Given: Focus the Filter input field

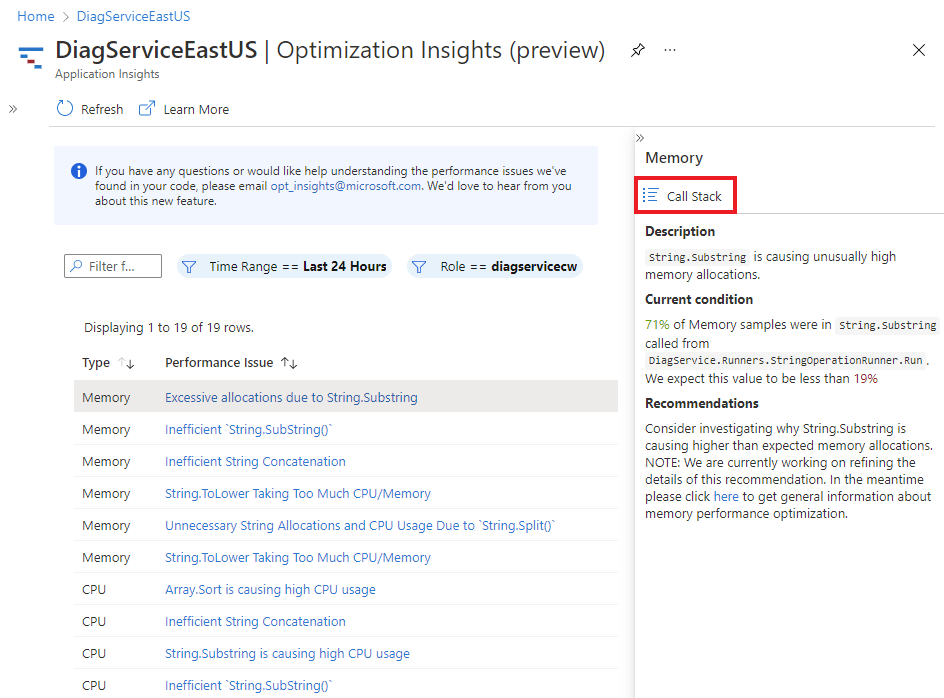Looking at the screenshot, I should pyautogui.click(x=113, y=266).
